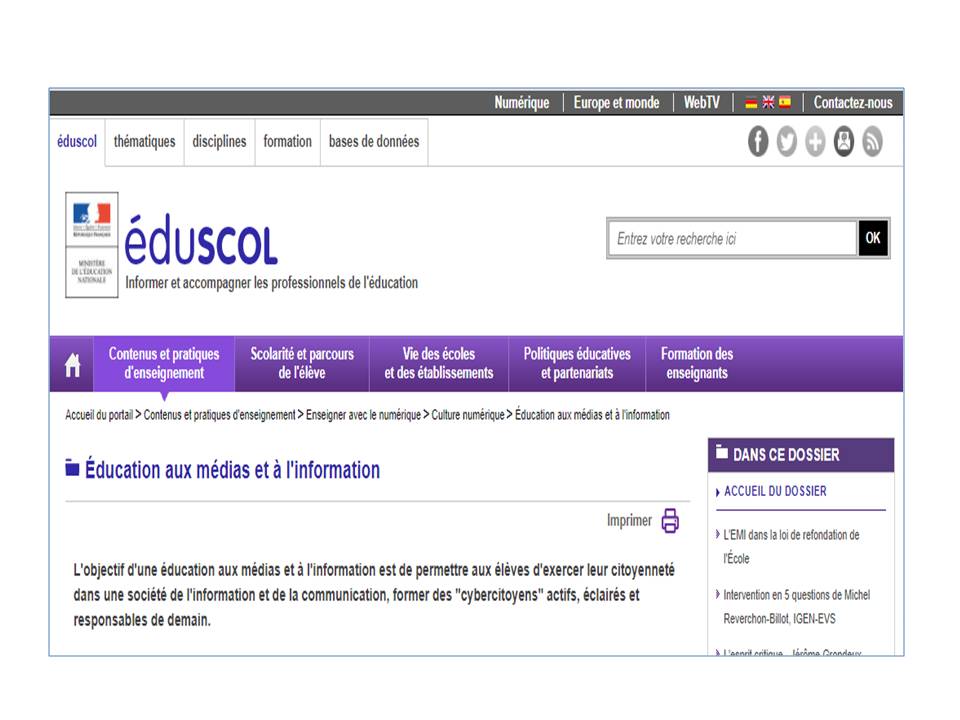Click the site tagline Informer et accompagner
The height and width of the screenshot is (720, 960).
point(272,283)
